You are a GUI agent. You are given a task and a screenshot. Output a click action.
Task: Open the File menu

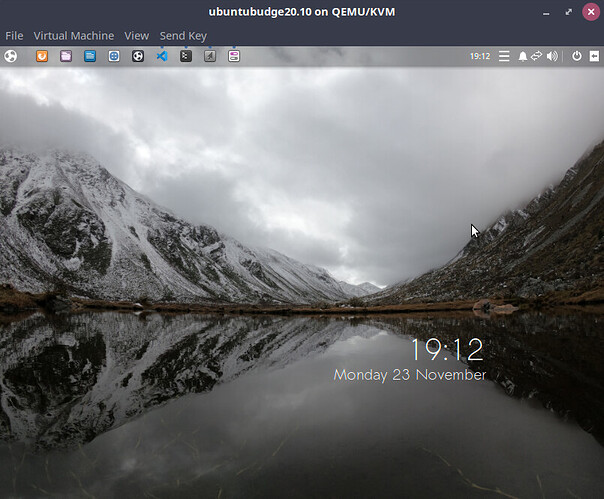click(x=14, y=36)
